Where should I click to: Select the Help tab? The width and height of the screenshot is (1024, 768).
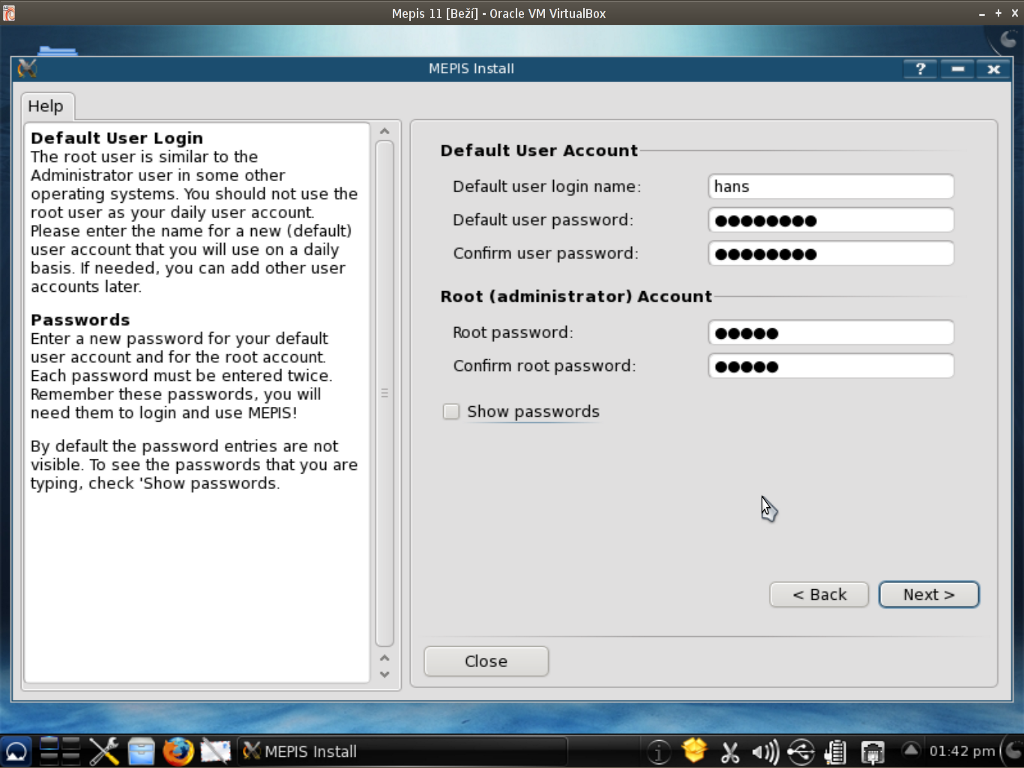pos(46,106)
